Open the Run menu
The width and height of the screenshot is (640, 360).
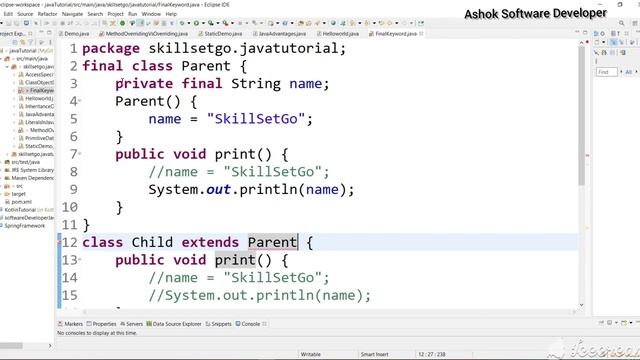point(133,14)
